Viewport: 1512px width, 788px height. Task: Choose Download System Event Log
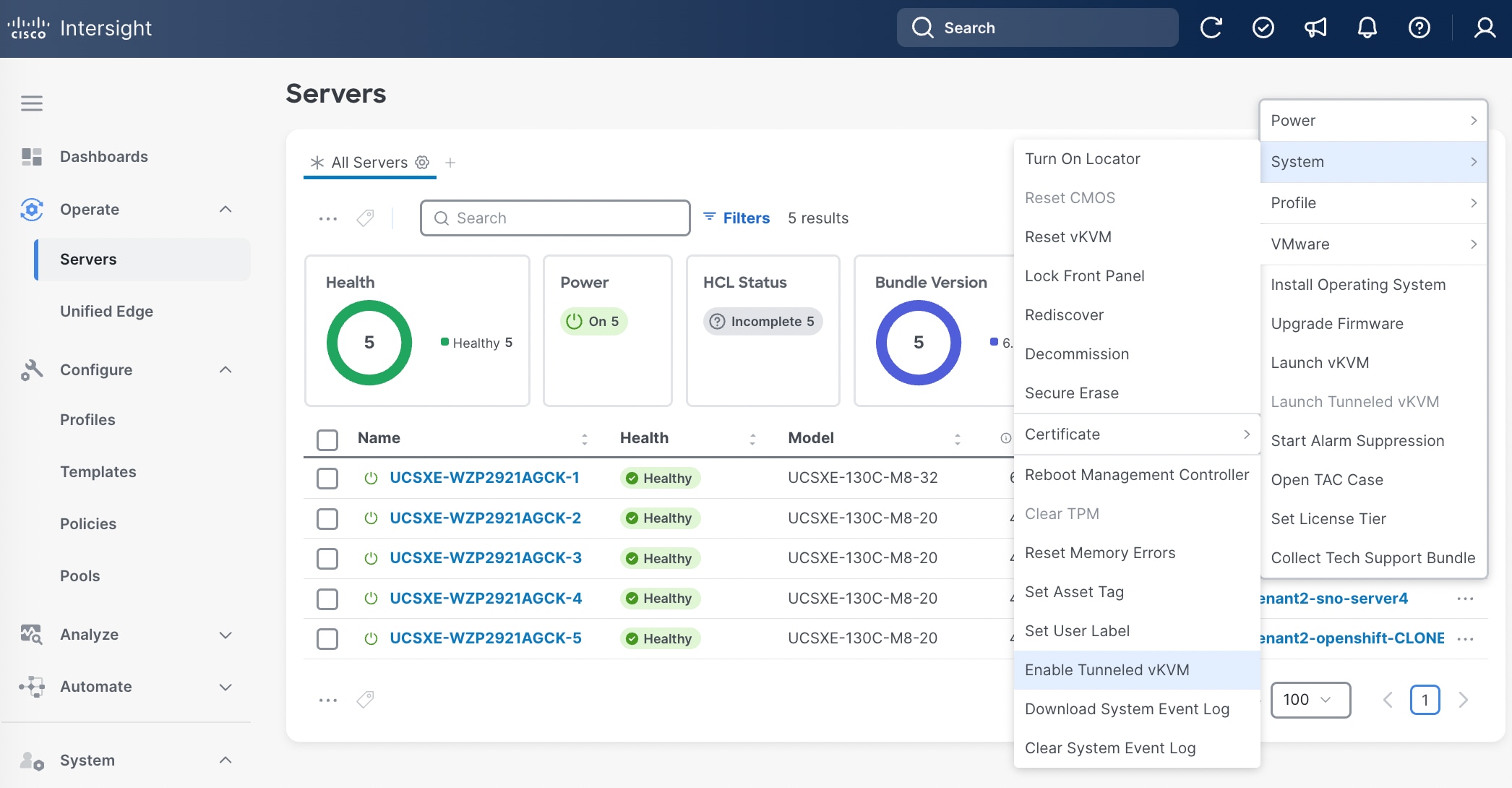1137,709
